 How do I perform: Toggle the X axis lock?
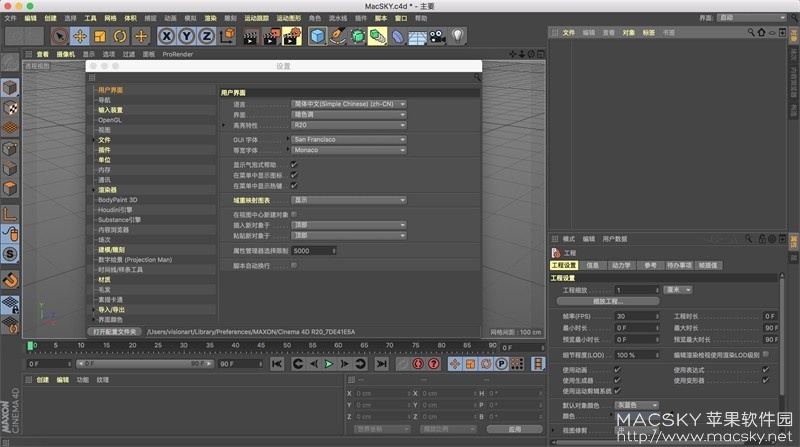pos(166,36)
